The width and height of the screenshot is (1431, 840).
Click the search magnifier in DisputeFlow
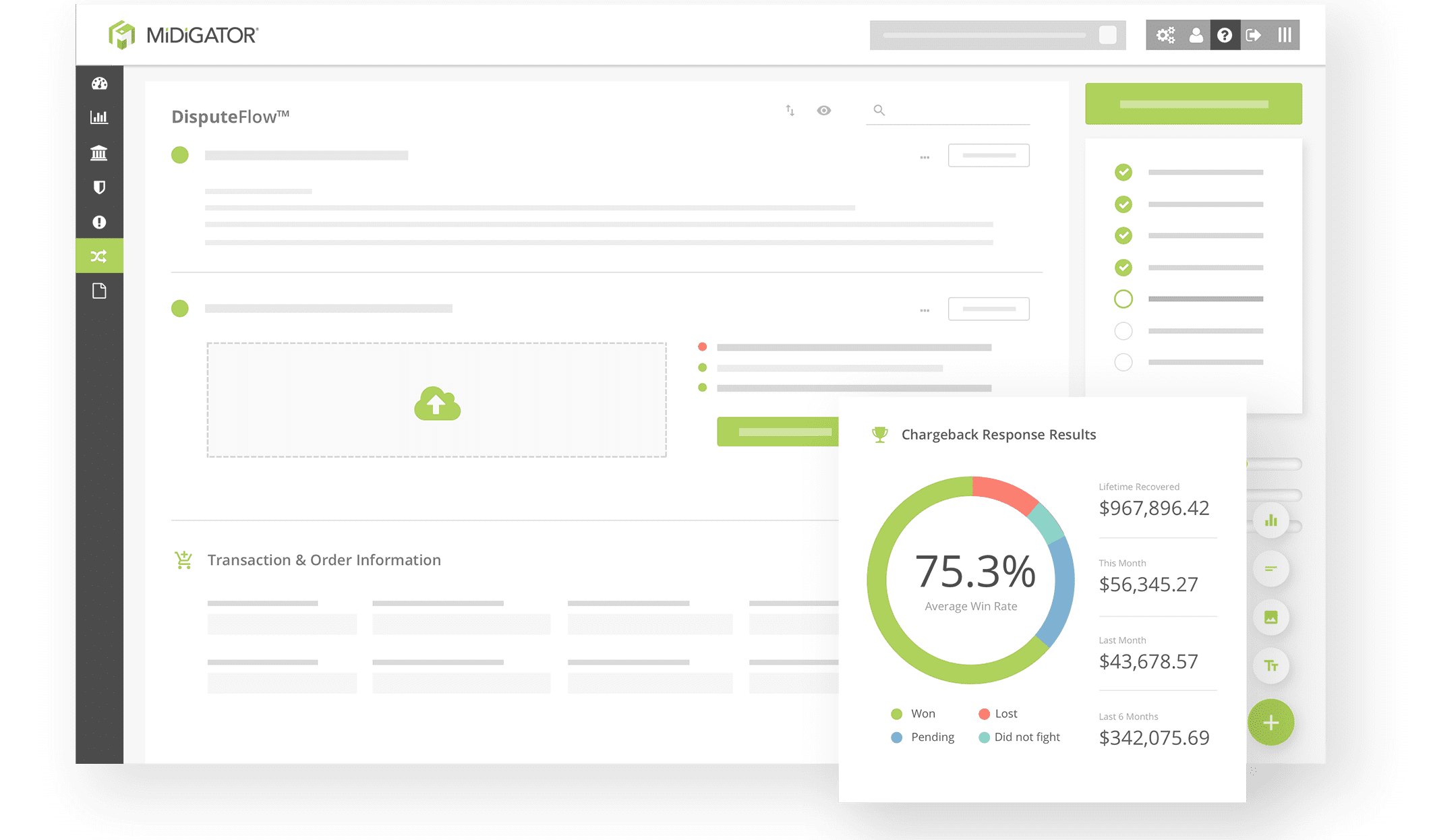click(x=879, y=110)
